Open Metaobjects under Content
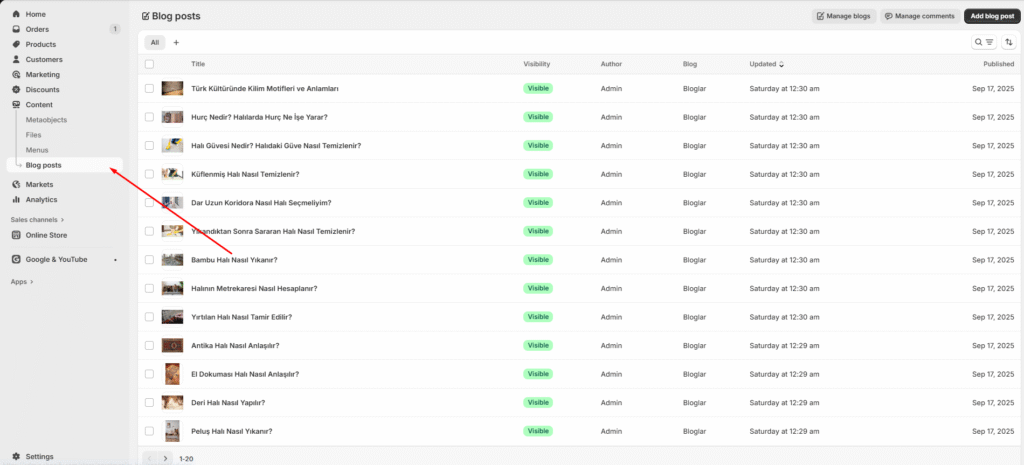Viewport: 1024px width, 465px height. (48, 120)
